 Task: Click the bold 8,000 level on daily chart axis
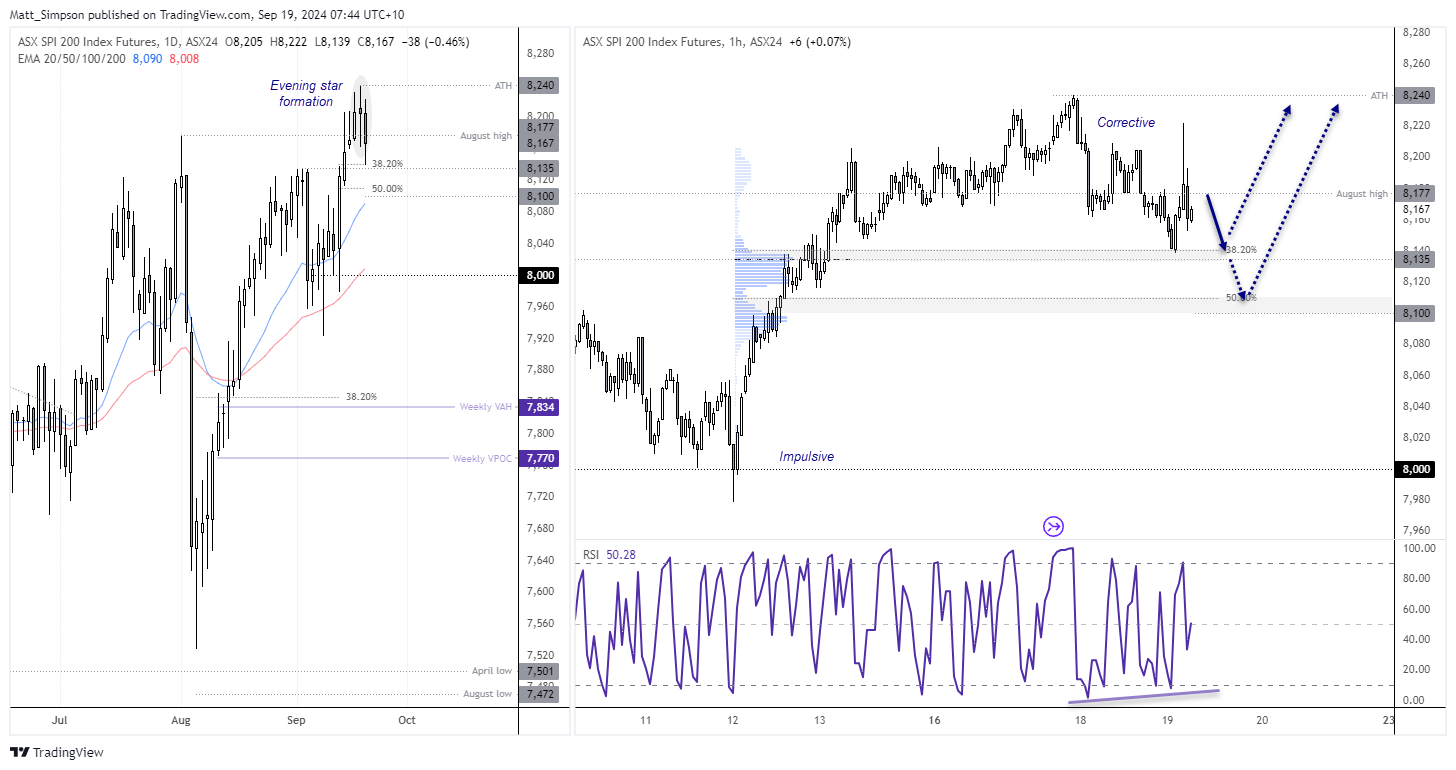tap(541, 275)
